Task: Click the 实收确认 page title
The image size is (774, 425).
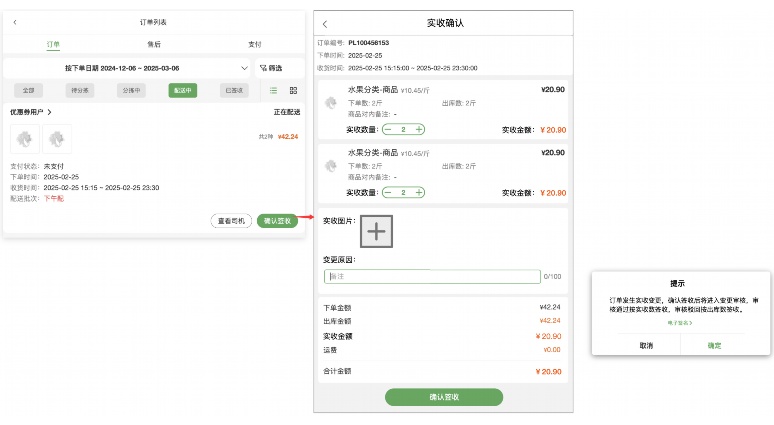Action: (445, 23)
